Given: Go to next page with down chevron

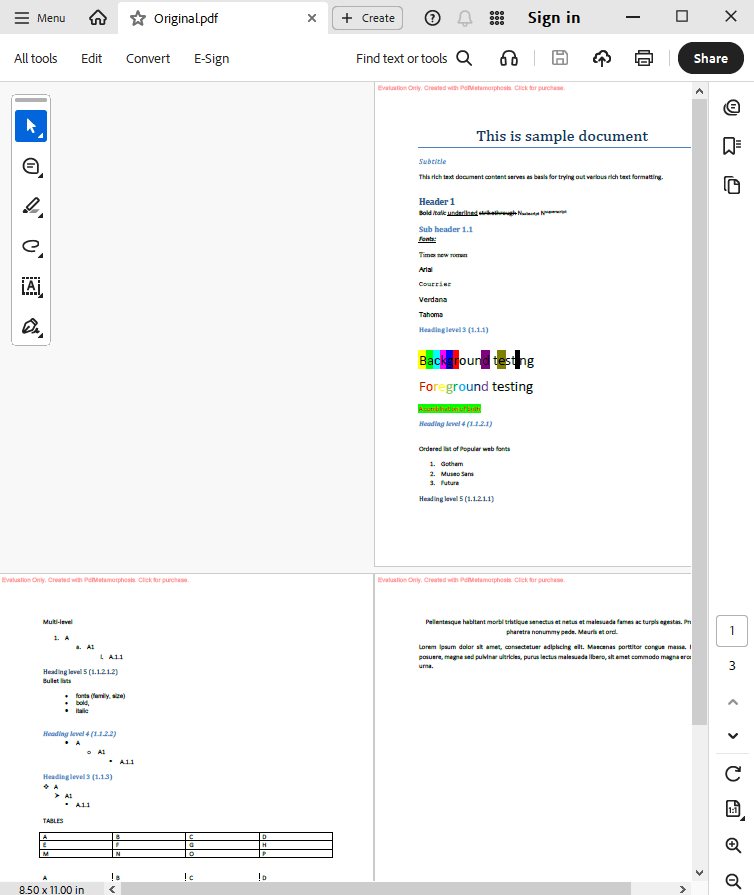Looking at the screenshot, I should click(733, 736).
